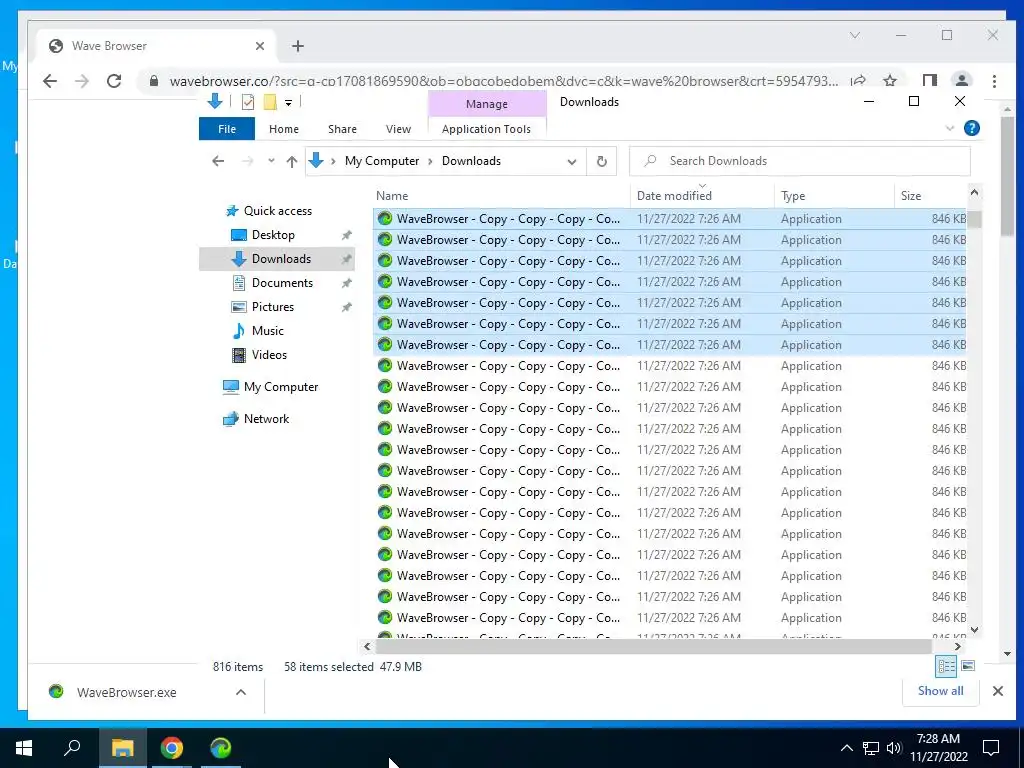This screenshot has height=768, width=1024.
Task: Expand the address bar history dropdown
Action: tap(572, 161)
